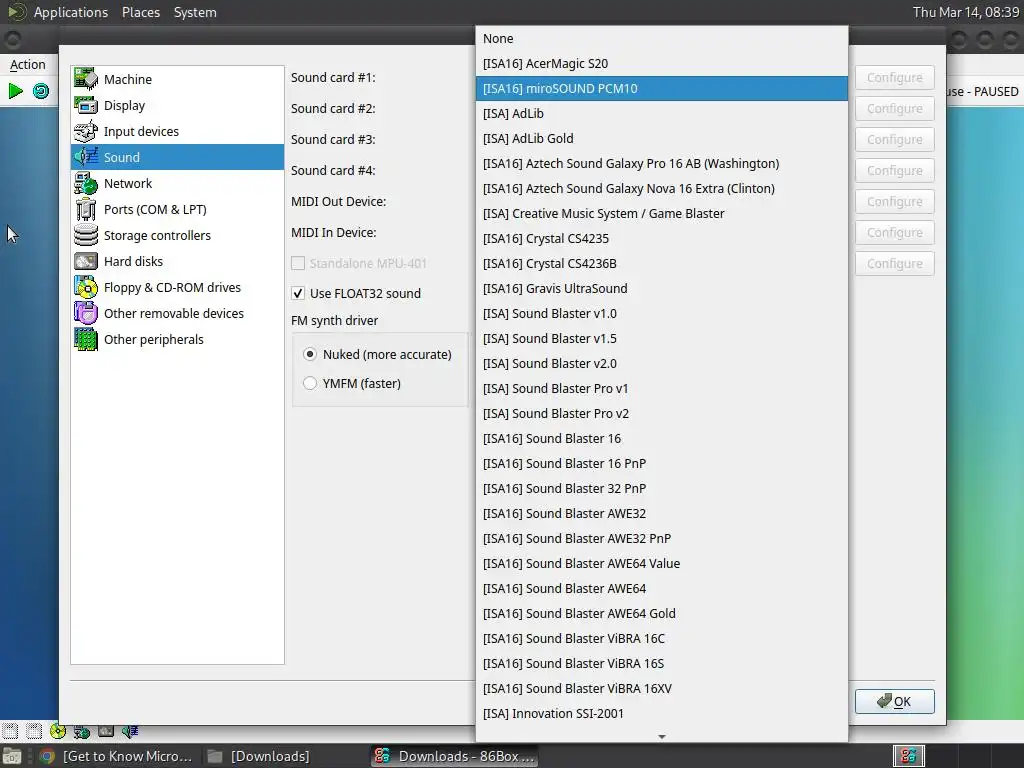Pick [ISA16] Sound Blaster ViBRA 16C
Screen dimensions: 1024x768
click(662, 638)
